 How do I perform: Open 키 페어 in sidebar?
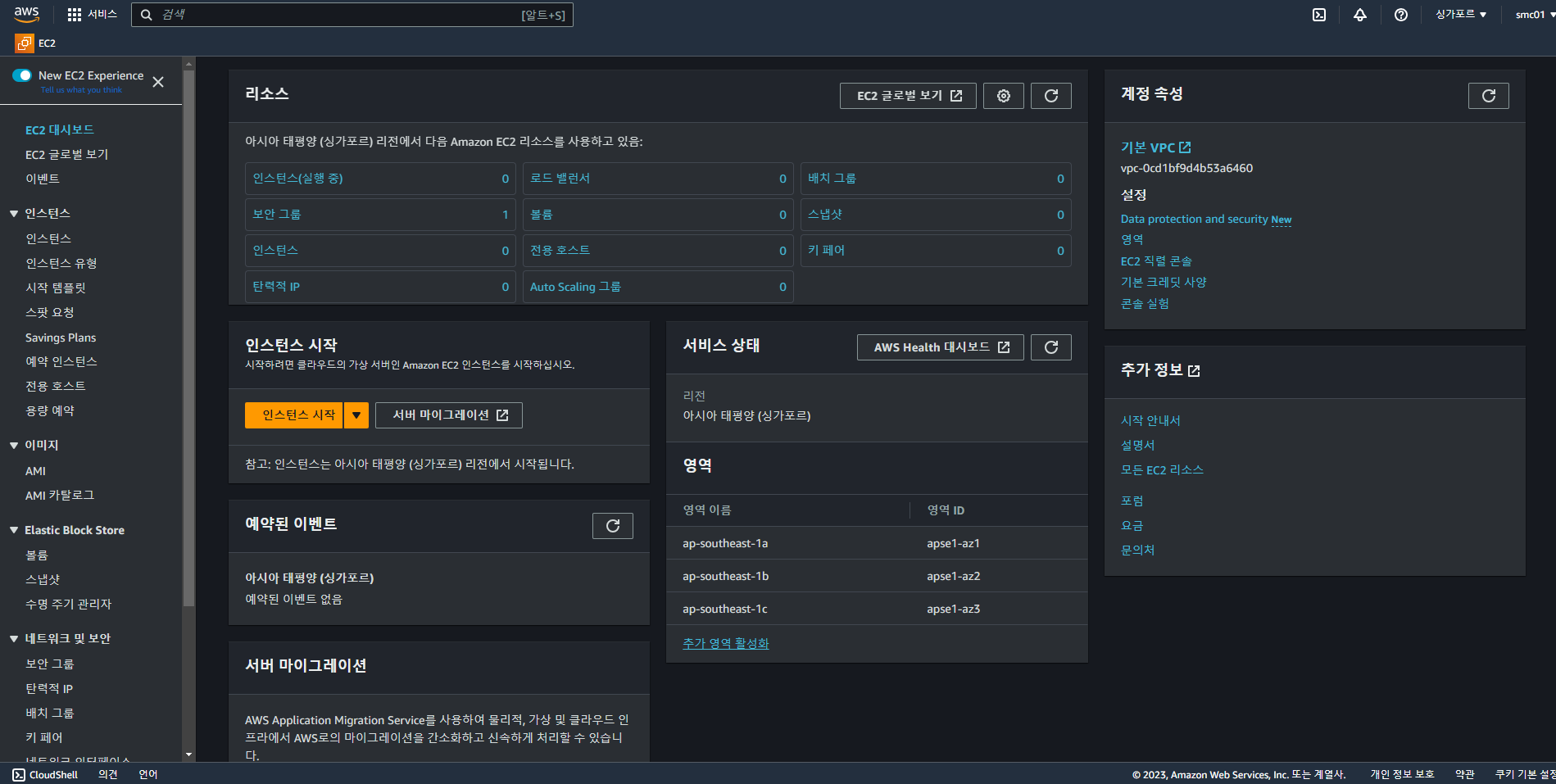point(44,737)
